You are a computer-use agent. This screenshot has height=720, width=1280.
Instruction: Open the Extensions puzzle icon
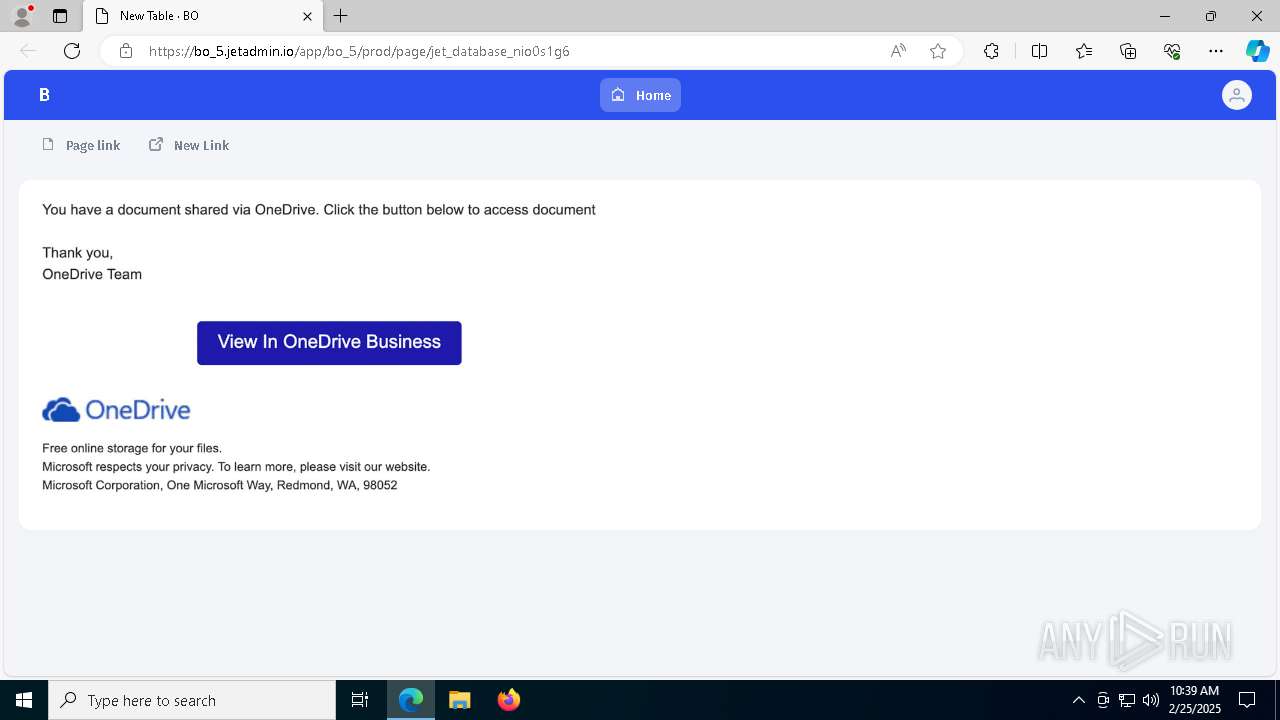pos(991,51)
